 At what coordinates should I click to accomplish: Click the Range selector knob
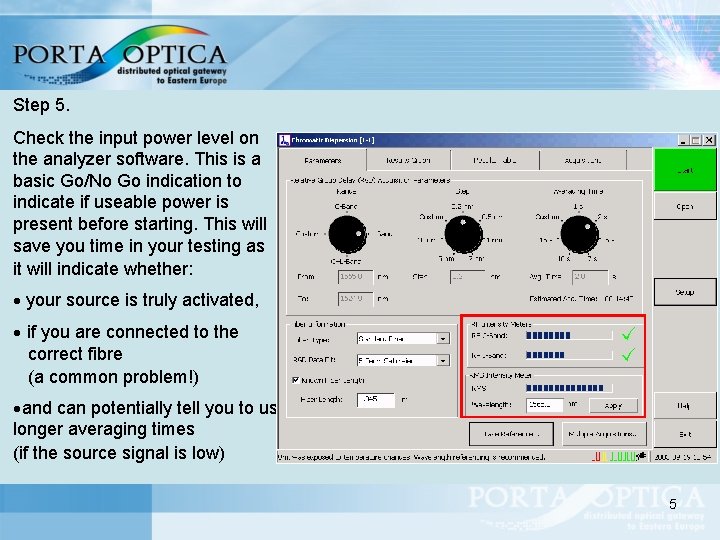click(x=348, y=235)
